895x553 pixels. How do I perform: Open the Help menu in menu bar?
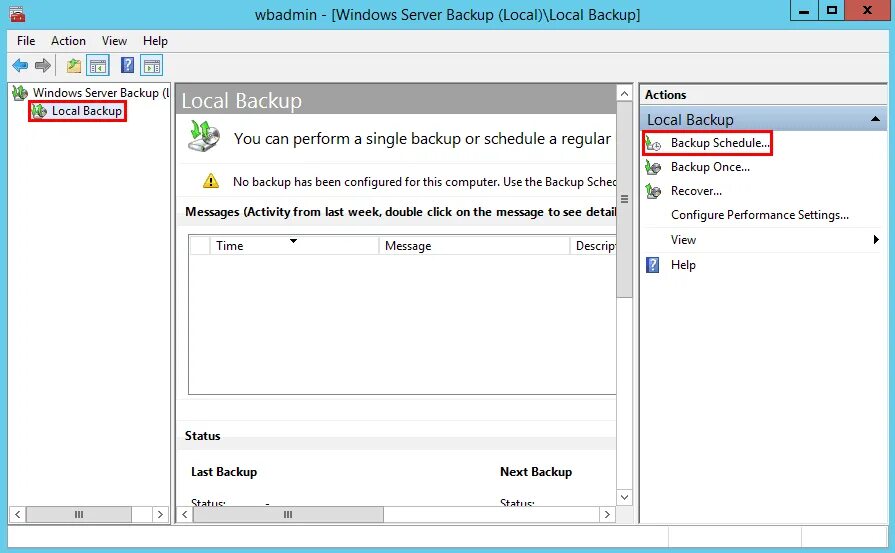click(x=155, y=41)
